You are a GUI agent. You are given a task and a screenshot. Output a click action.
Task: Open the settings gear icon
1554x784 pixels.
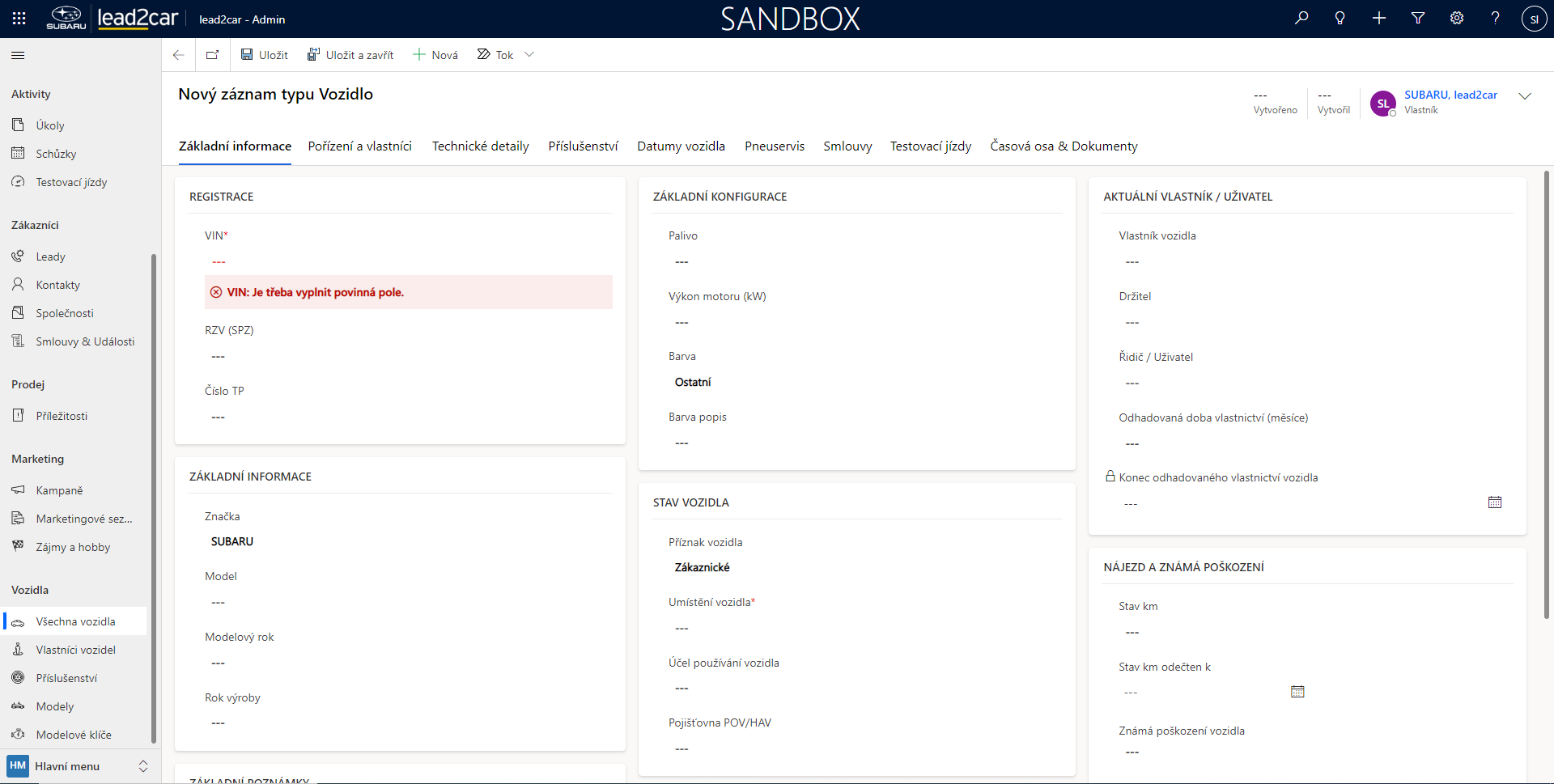point(1457,19)
